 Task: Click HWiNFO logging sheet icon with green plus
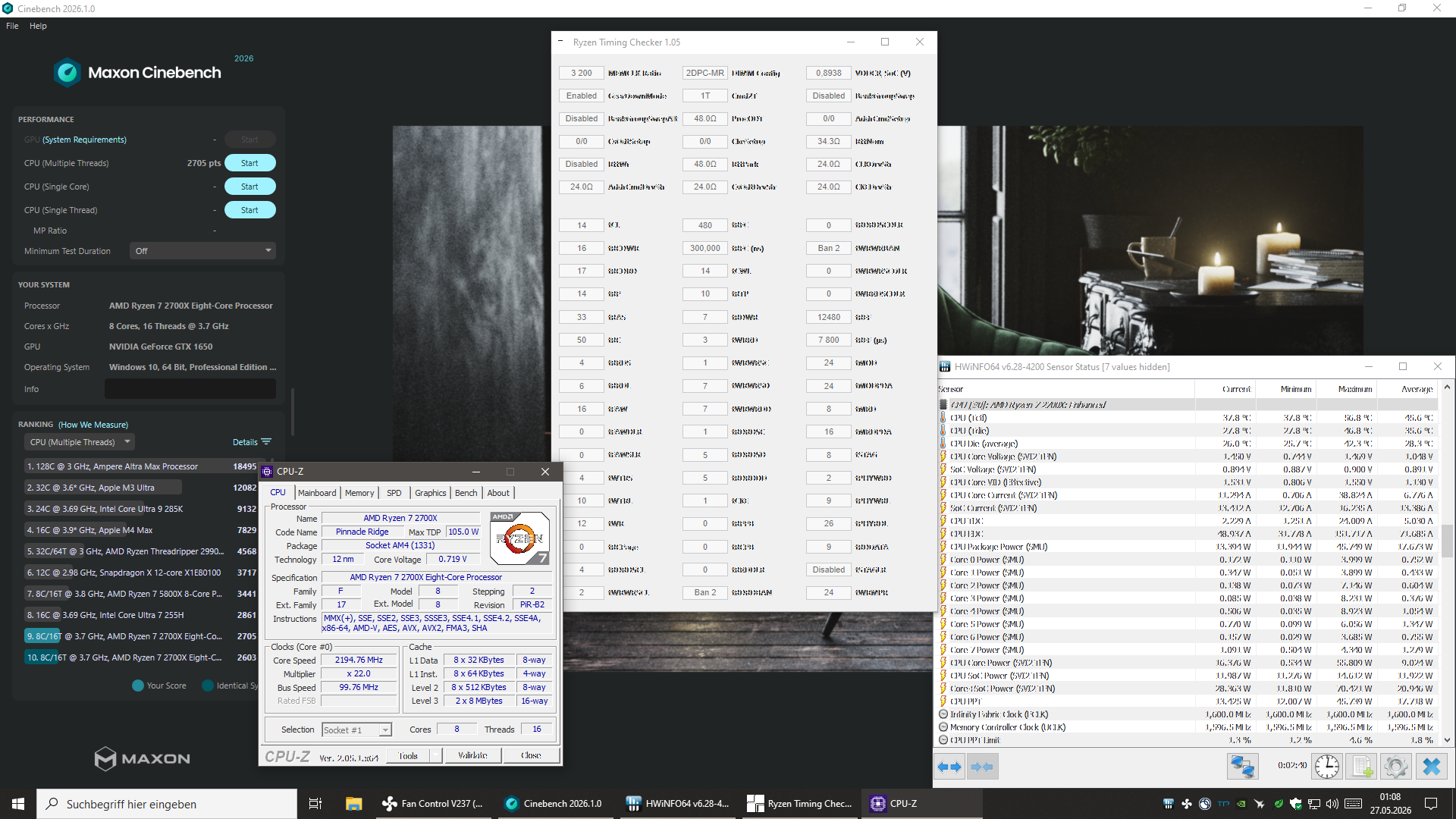tap(1361, 767)
